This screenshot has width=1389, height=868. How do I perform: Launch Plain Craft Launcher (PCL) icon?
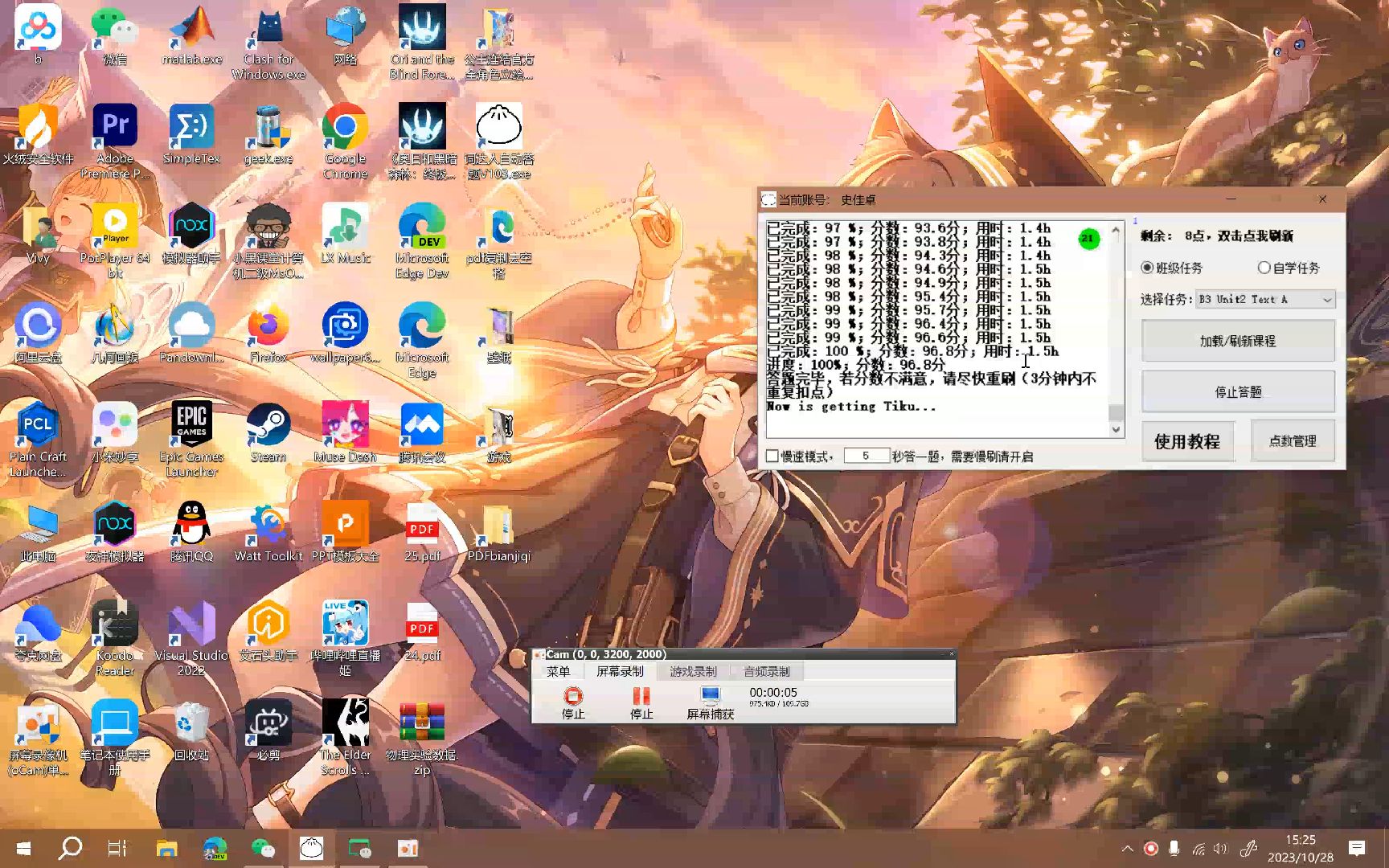point(38,440)
